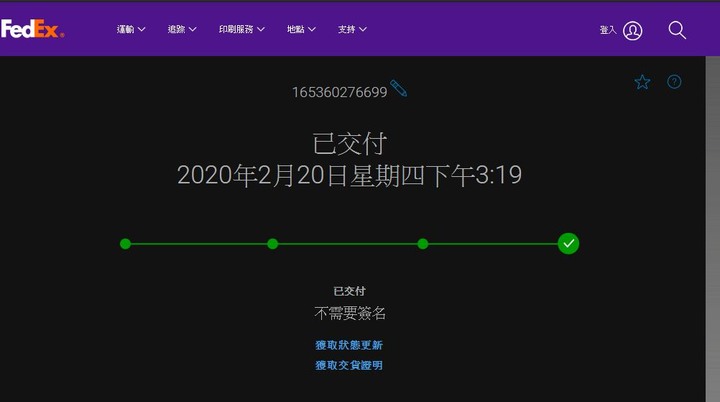Edit tracking number with pencil icon
This screenshot has width=720, height=402.
coord(398,88)
